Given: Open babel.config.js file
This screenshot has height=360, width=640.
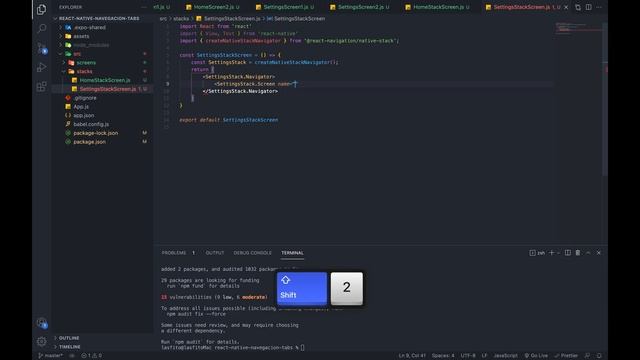Looking at the screenshot, I should [91, 124].
